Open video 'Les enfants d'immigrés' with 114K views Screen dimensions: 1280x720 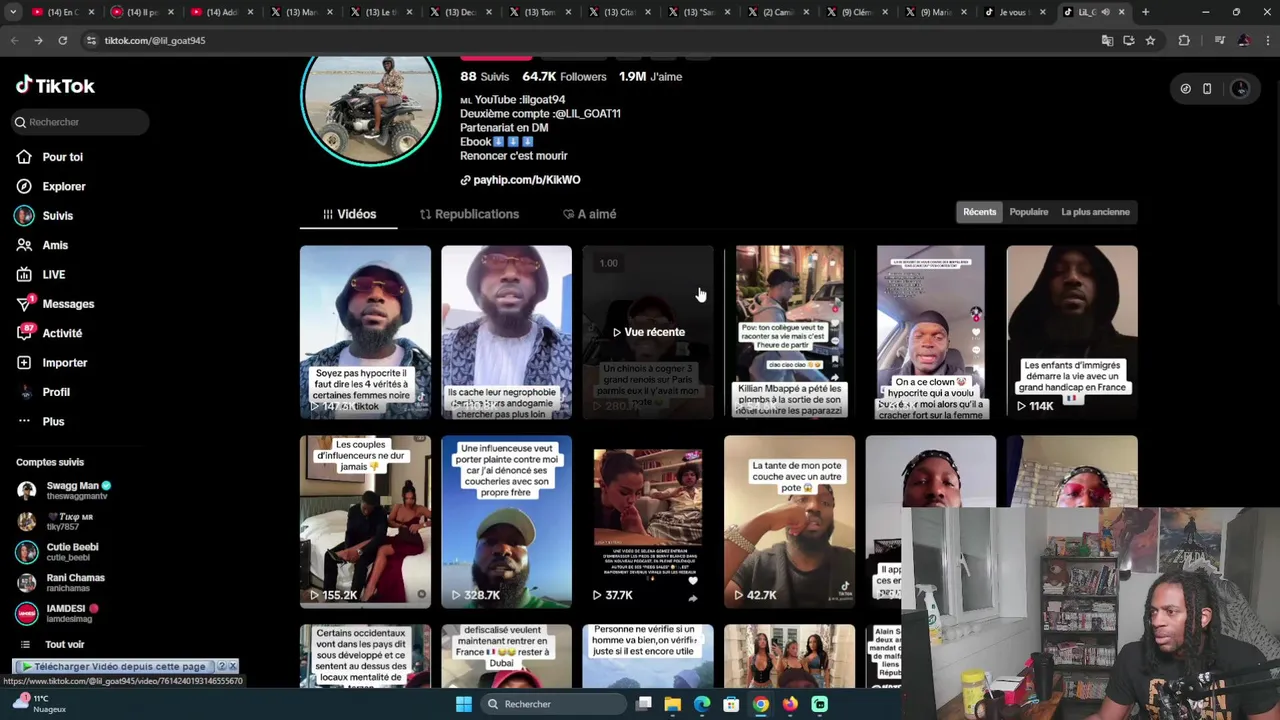tap(1071, 332)
